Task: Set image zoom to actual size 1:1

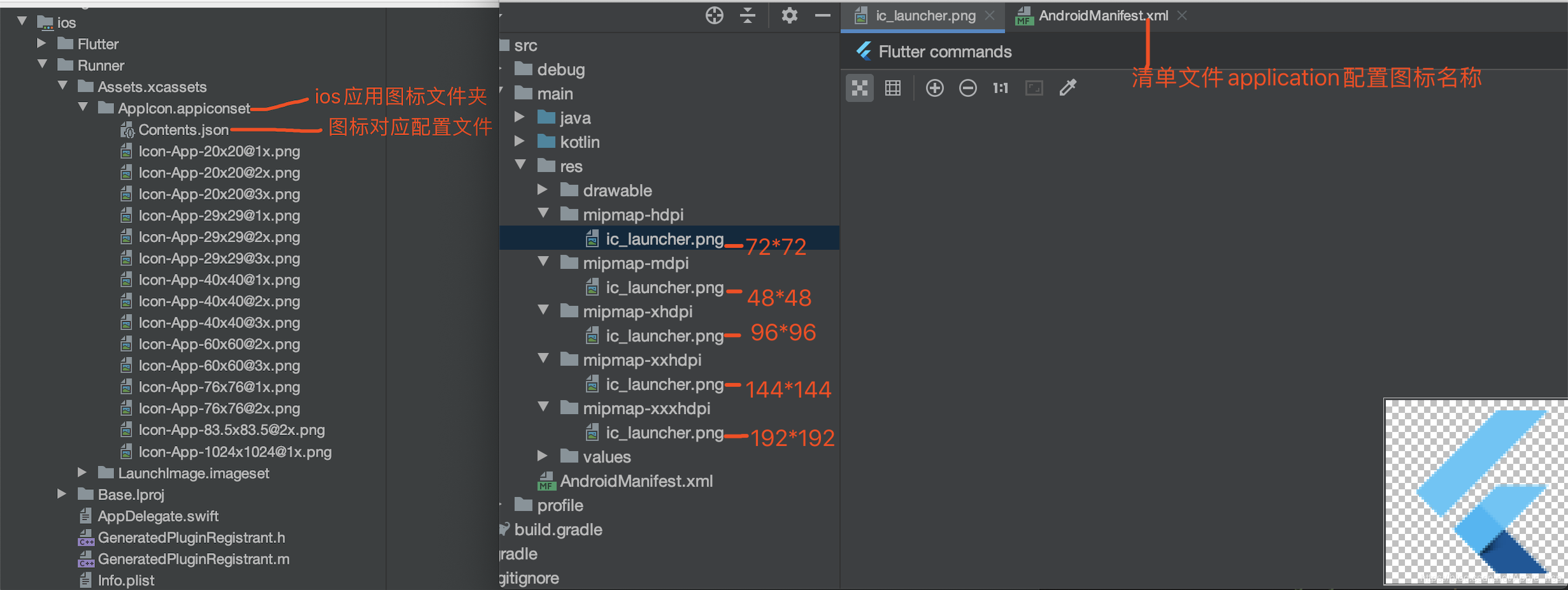Action: pos(1001,88)
